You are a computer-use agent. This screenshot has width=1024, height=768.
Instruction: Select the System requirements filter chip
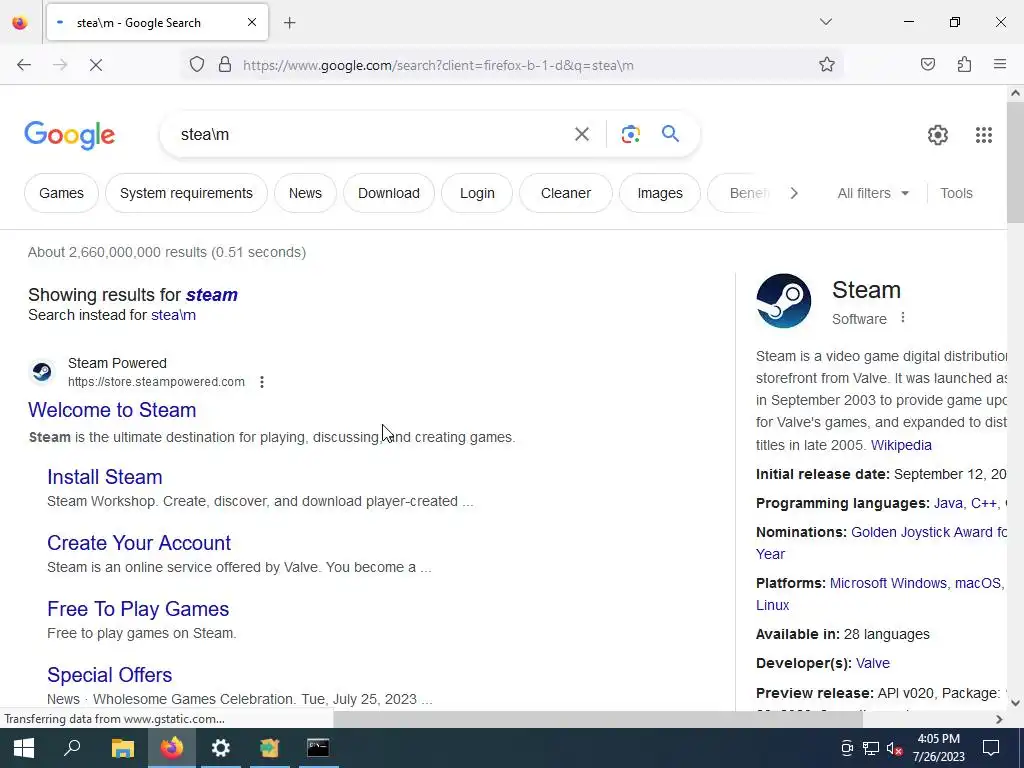coord(186,193)
